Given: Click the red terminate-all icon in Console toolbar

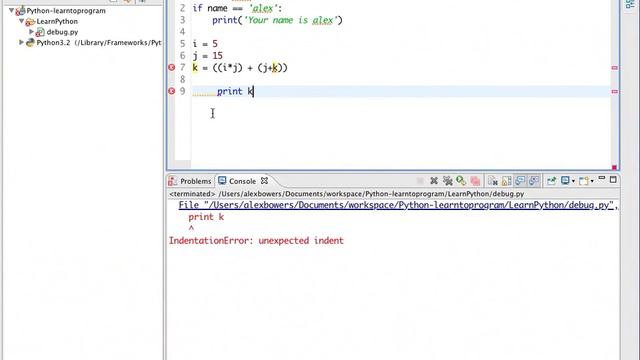Looking at the screenshot, I should [x=475, y=180].
